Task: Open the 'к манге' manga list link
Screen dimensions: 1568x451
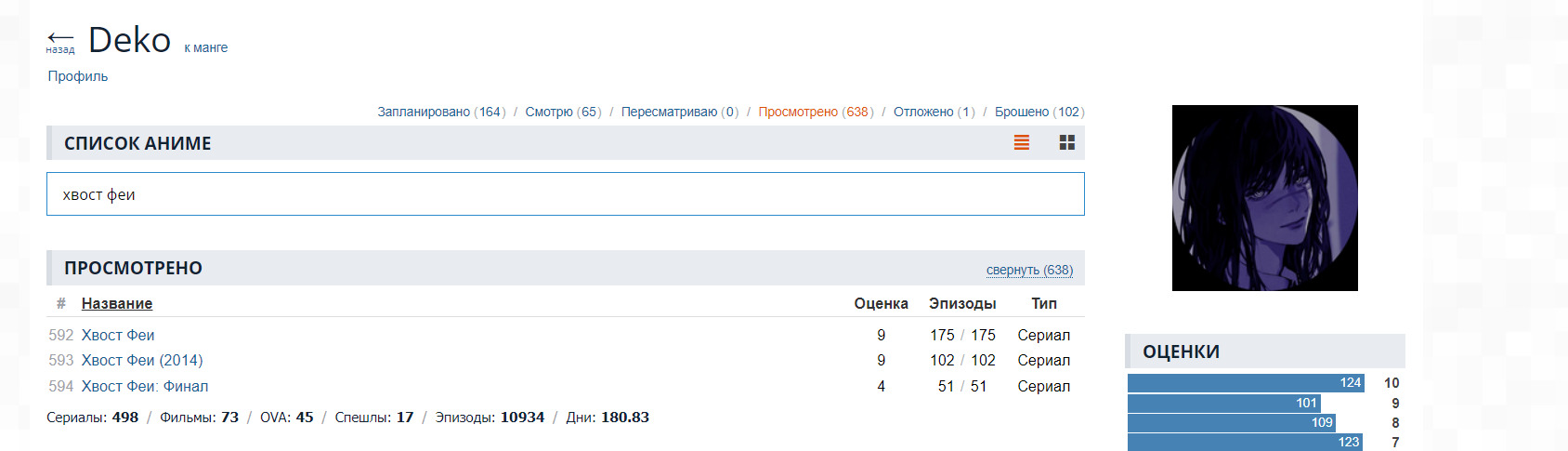Action: click(x=205, y=47)
